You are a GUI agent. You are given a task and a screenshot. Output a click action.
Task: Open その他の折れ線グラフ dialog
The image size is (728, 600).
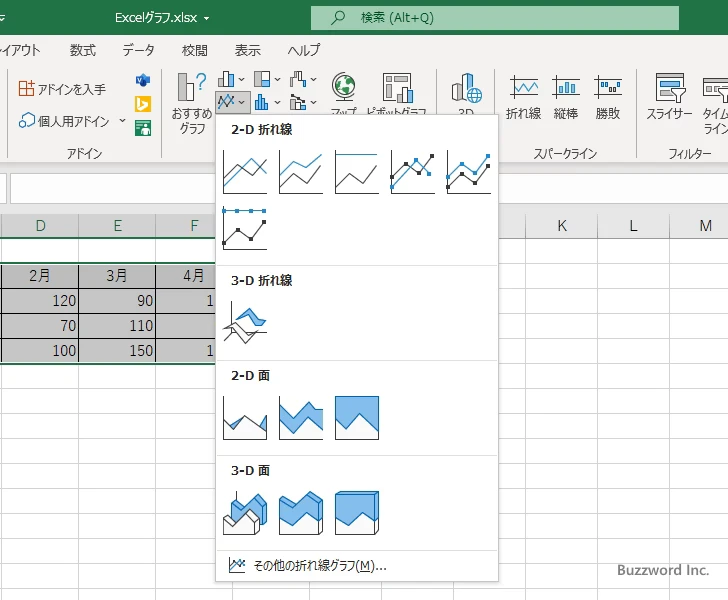[x=308, y=565]
